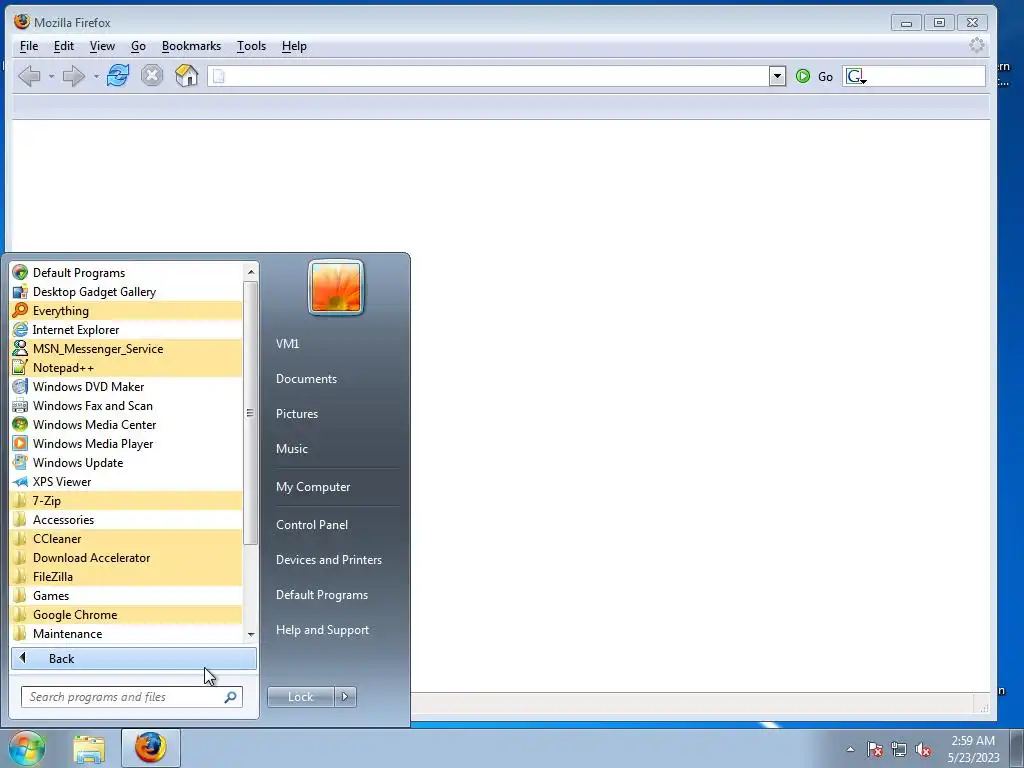Expand the 7-Zip folder
The width and height of the screenshot is (1024, 768).
pyautogui.click(x=127, y=501)
